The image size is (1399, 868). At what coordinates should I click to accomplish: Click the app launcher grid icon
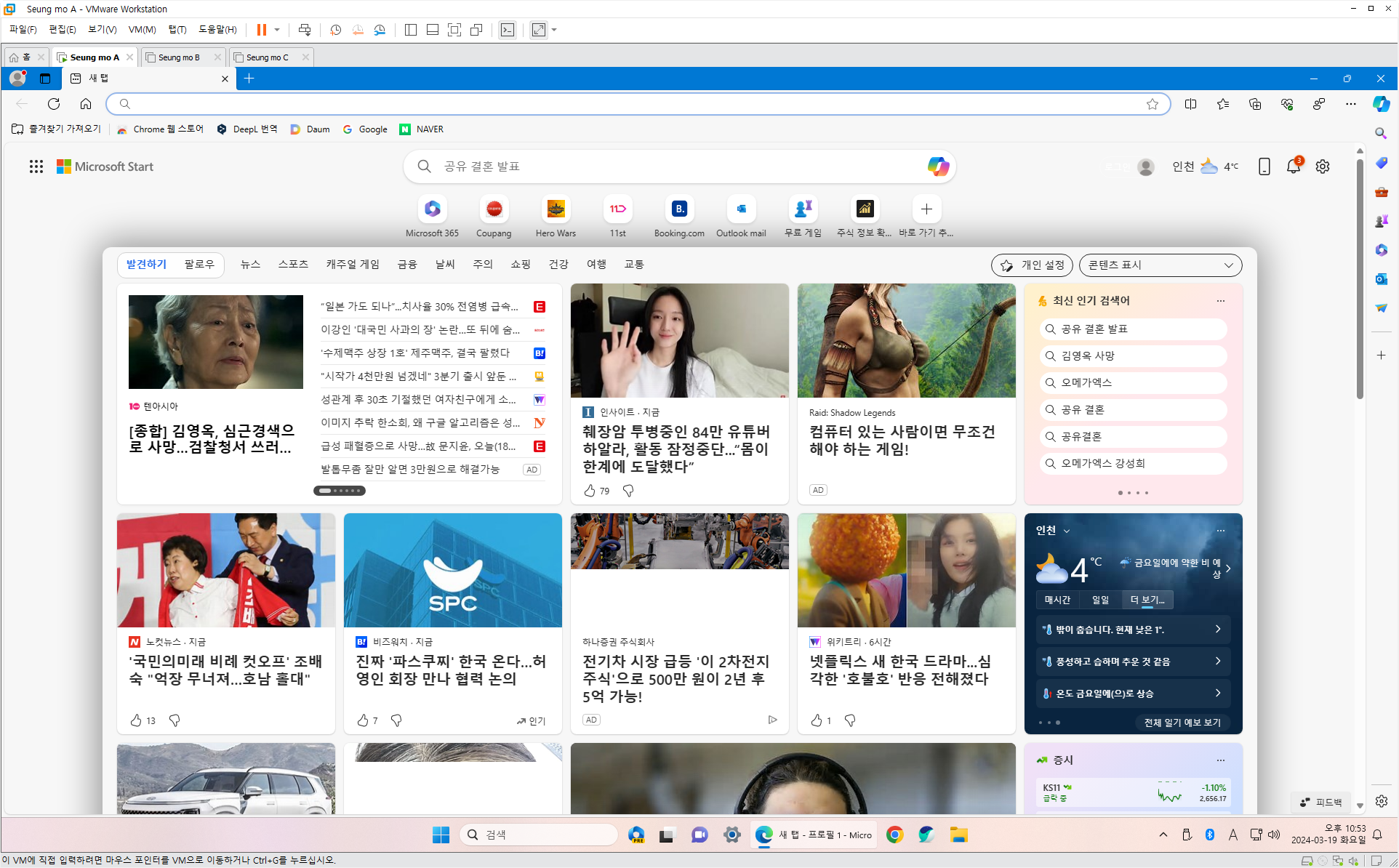point(36,166)
